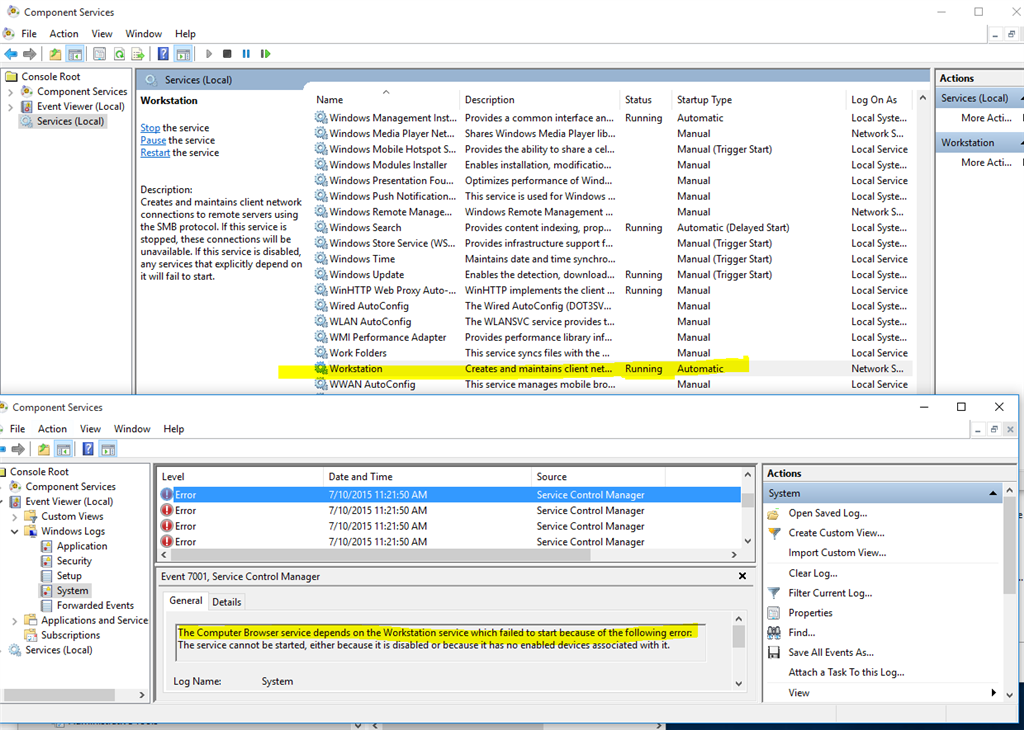Collapse the System section in Actions pane
This screenshot has width=1024, height=730.
point(993,494)
